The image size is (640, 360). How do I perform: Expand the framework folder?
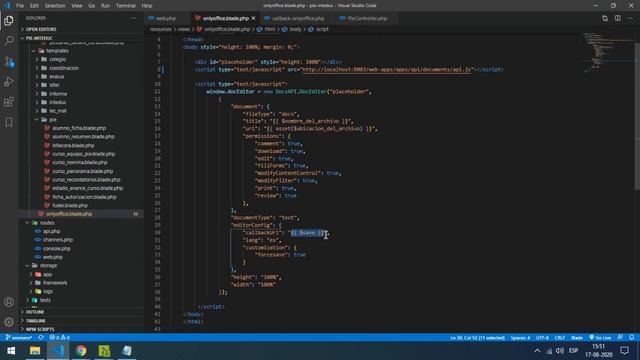[55, 282]
